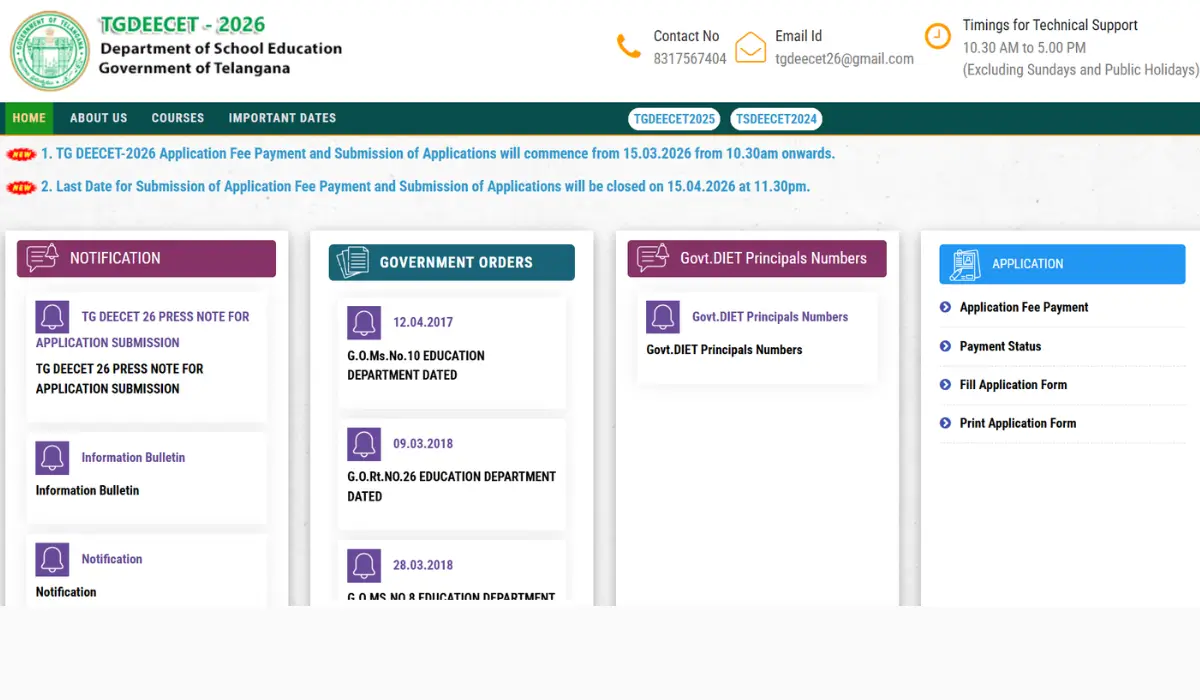Open the Application Fee Payment link
The image size is (1200, 700).
tap(1023, 307)
